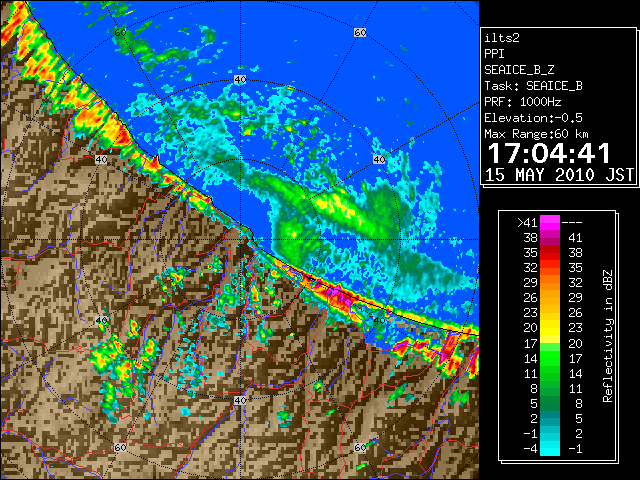Click the 60 range label in southeast land area

[360, 448]
